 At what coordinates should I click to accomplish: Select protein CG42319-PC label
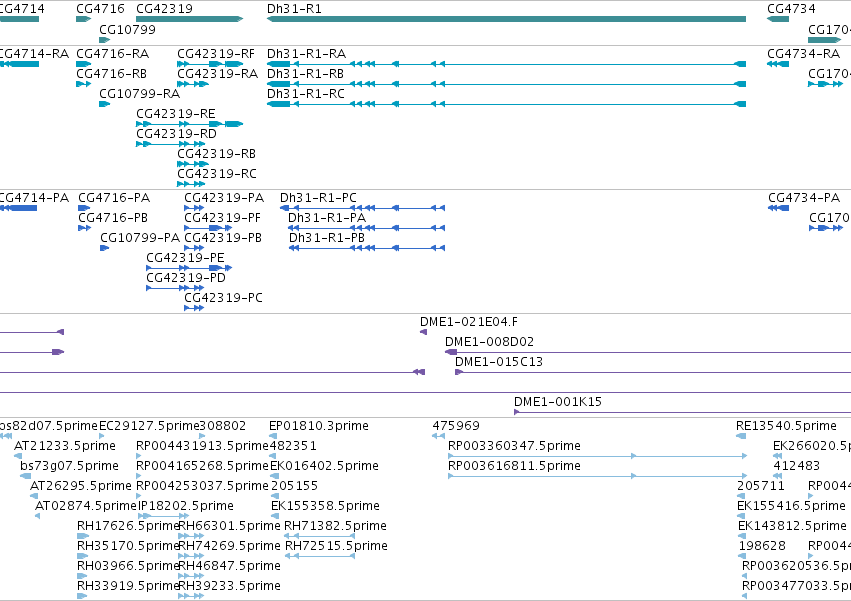coord(224,299)
